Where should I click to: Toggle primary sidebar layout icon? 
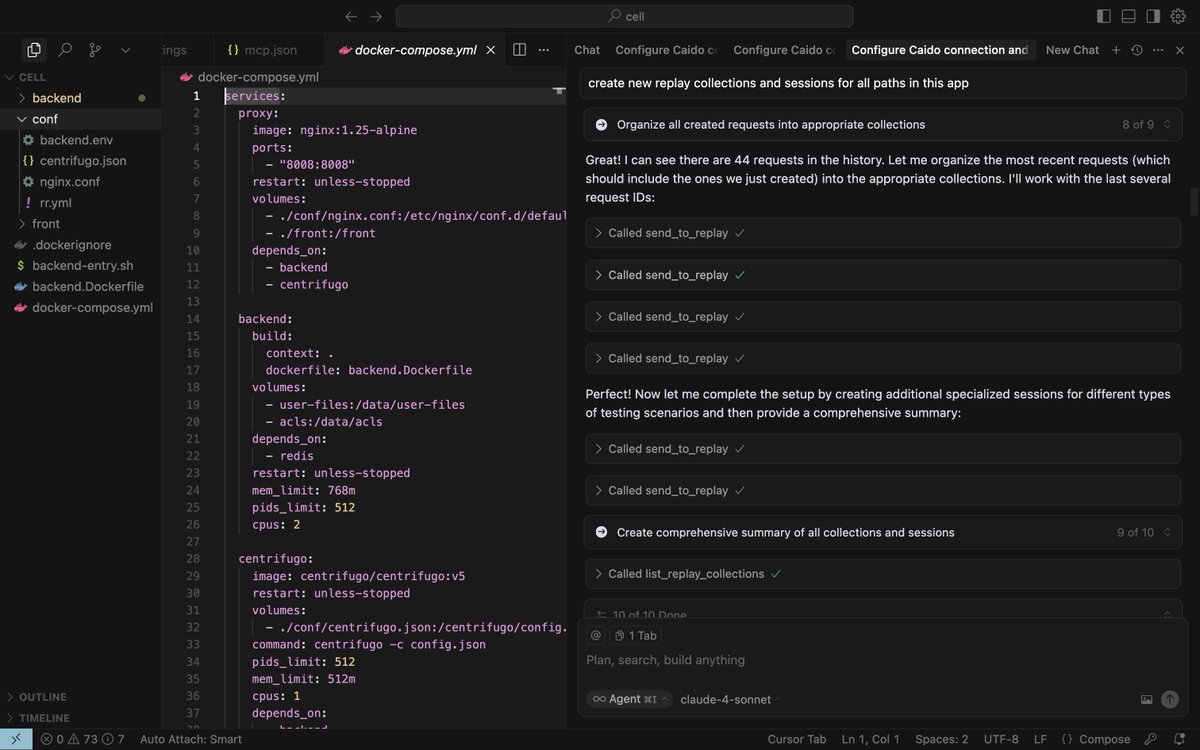click(1104, 16)
